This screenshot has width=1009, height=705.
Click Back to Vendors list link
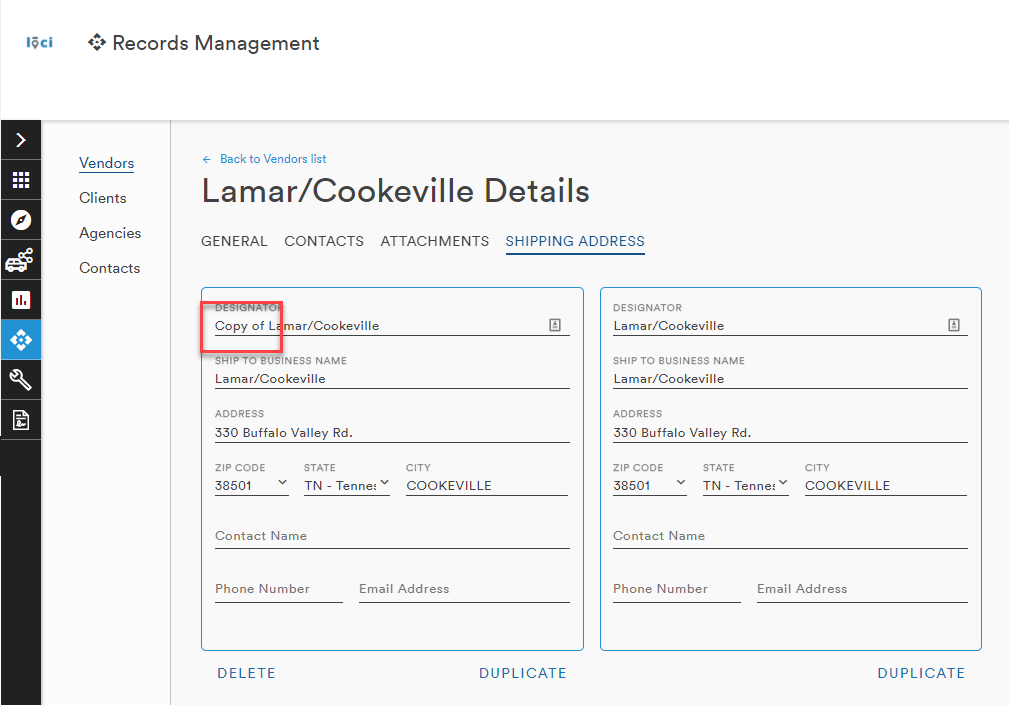coord(273,159)
